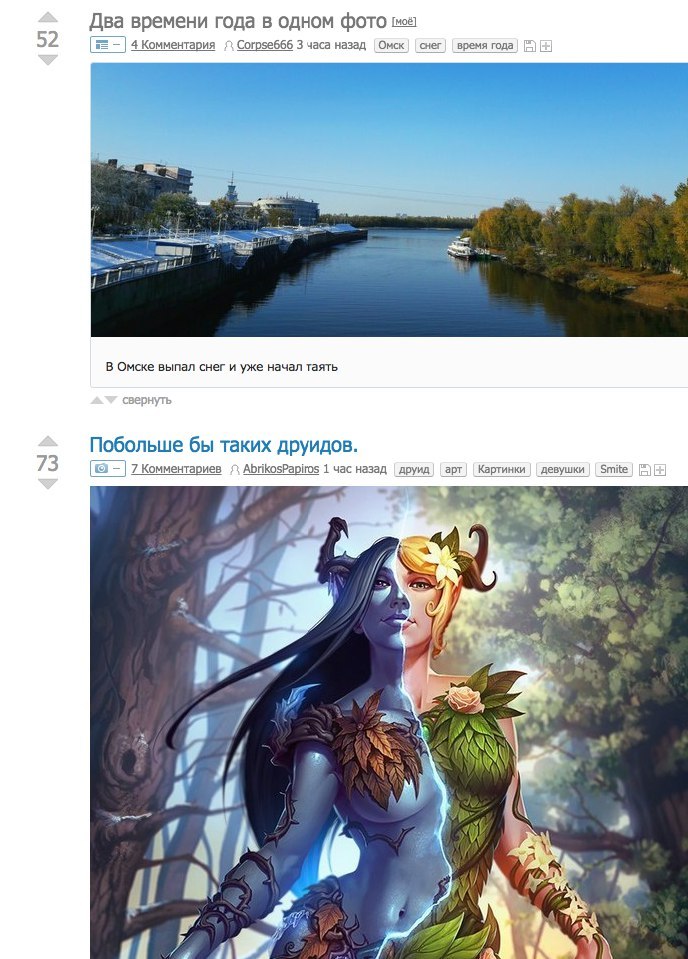Upvote the druids post rated 73
Screen dimensions: 688x959
48,441
